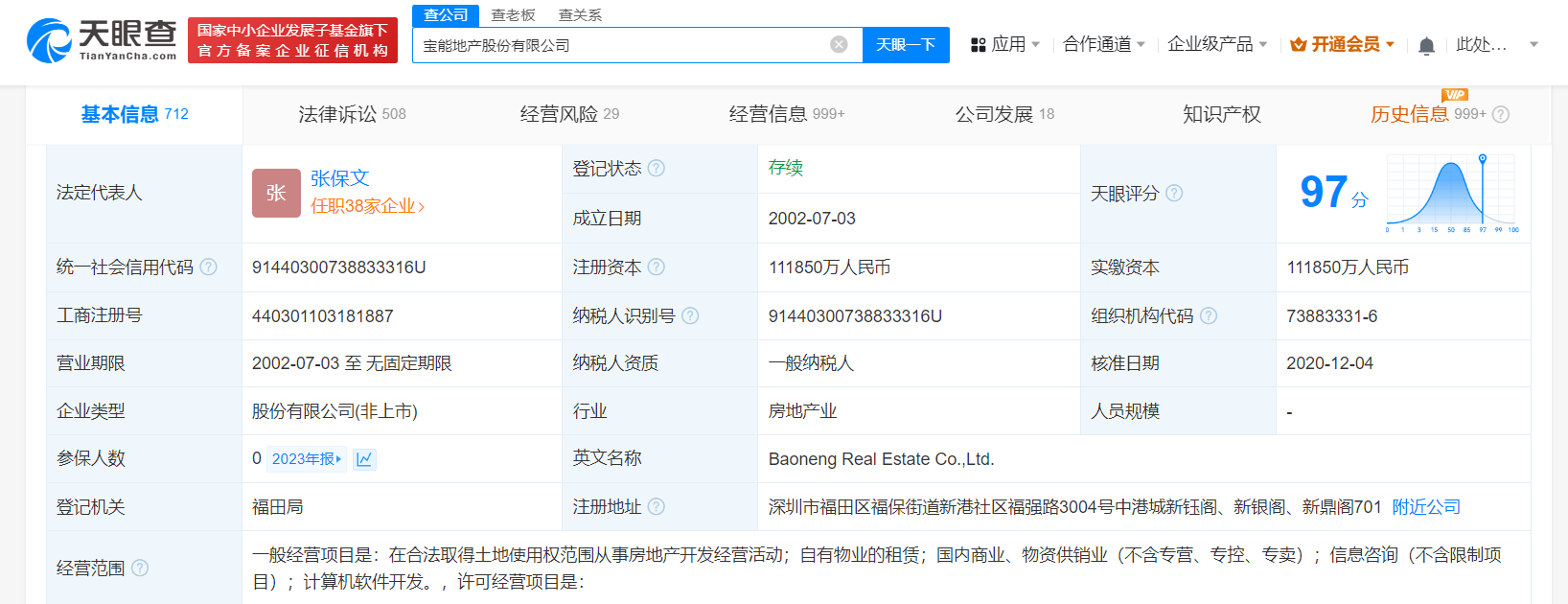The width and height of the screenshot is (1568, 604).
Task: Select the English name Baoneng Real Estate
Action: pos(881,459)
